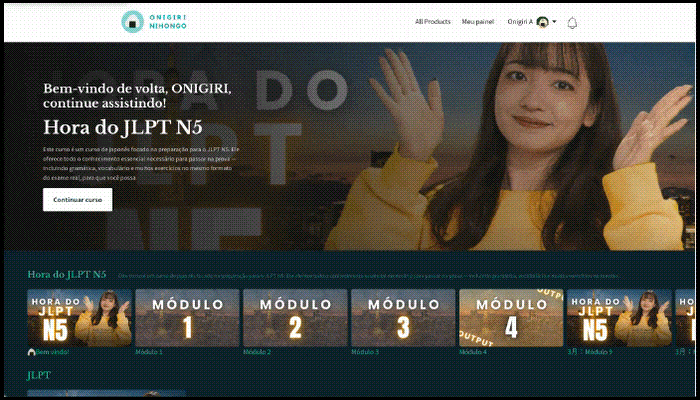Click the Onigiri A profile avatar
Image resolution: width=700 pixels, height=400 pixels.
coord(542,22)
